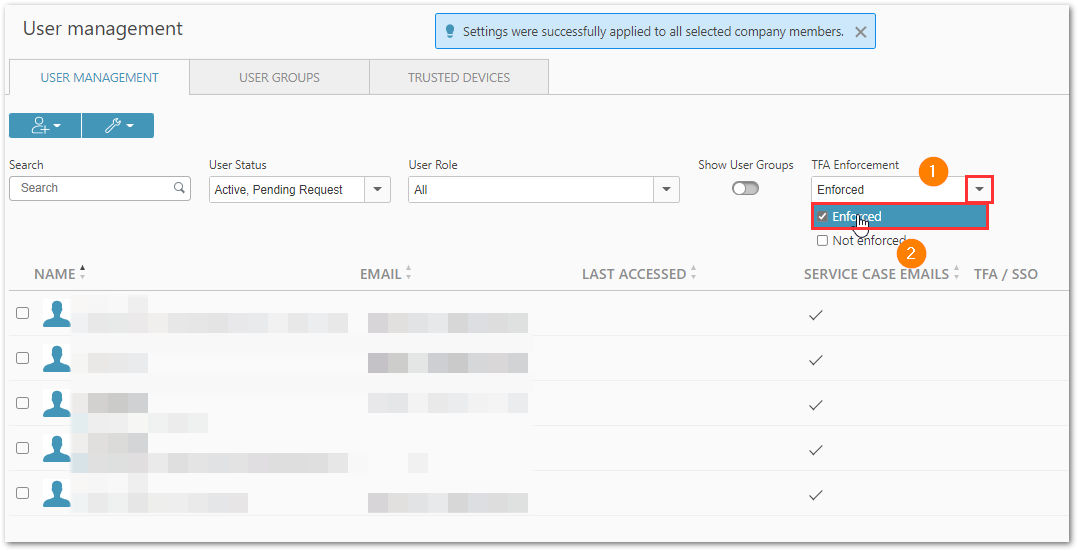Open the wrench tools dropdown button

point(118,126)
